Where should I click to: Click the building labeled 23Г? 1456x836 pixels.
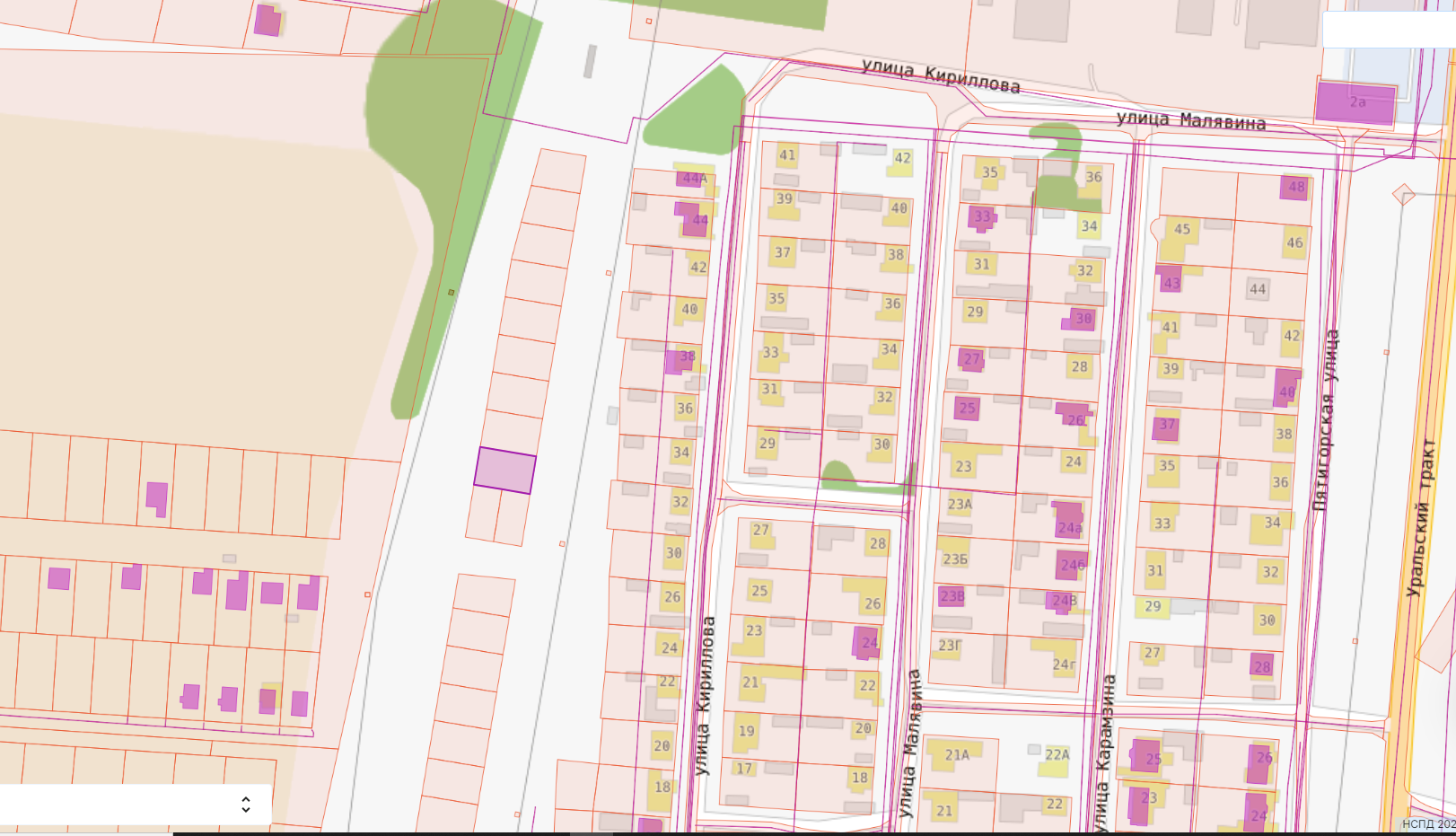click(x=949, y=645)
